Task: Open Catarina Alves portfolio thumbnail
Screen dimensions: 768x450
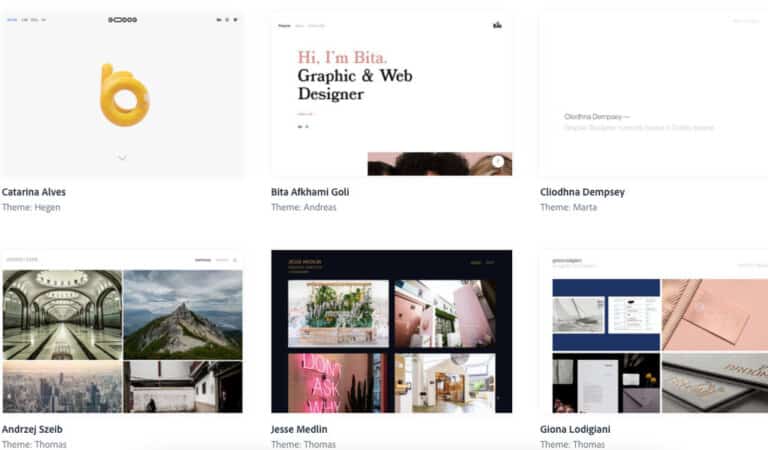Action: (x=121, y=94)
